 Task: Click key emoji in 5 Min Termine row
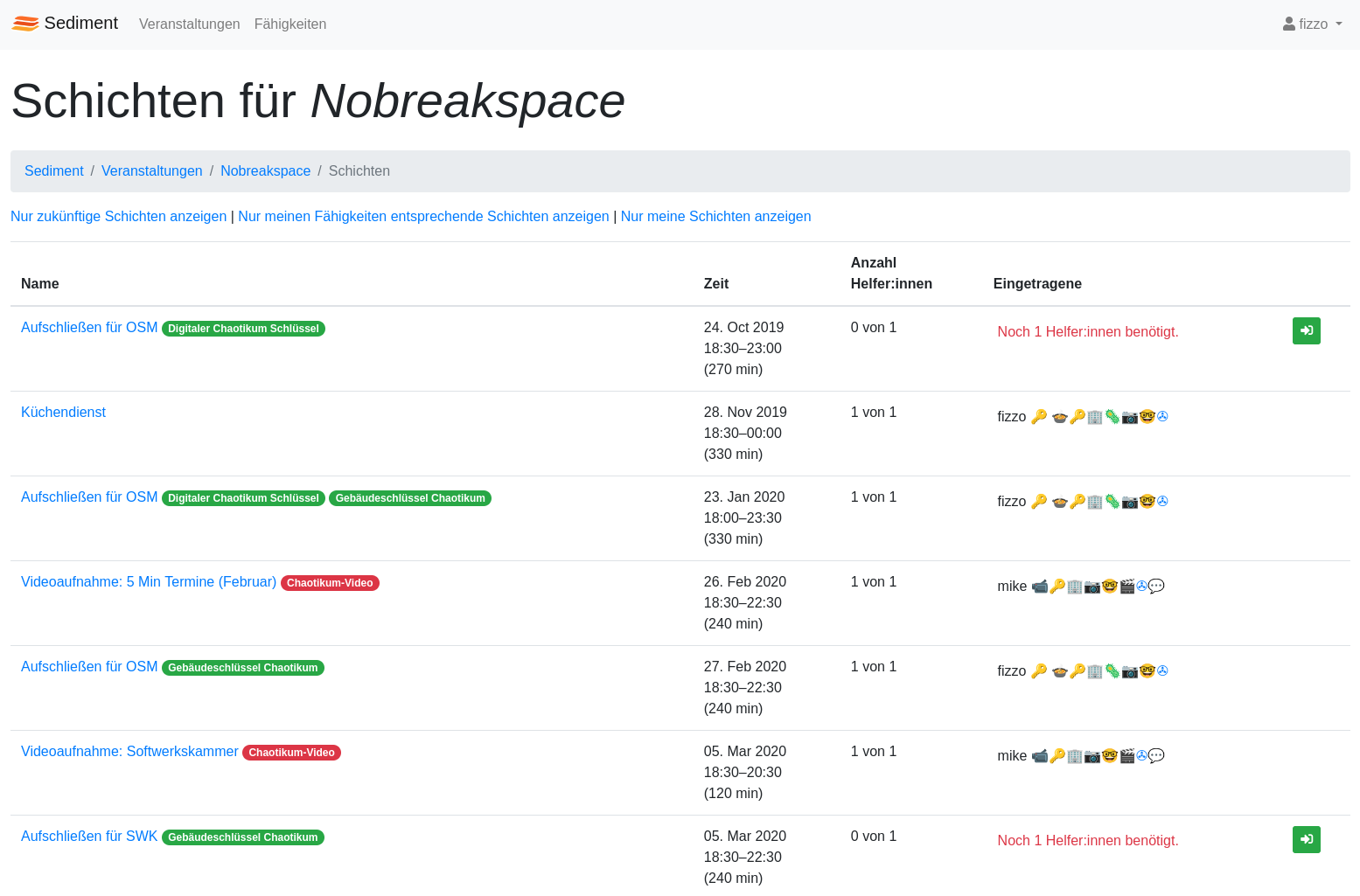click(x=1057, y=587)
